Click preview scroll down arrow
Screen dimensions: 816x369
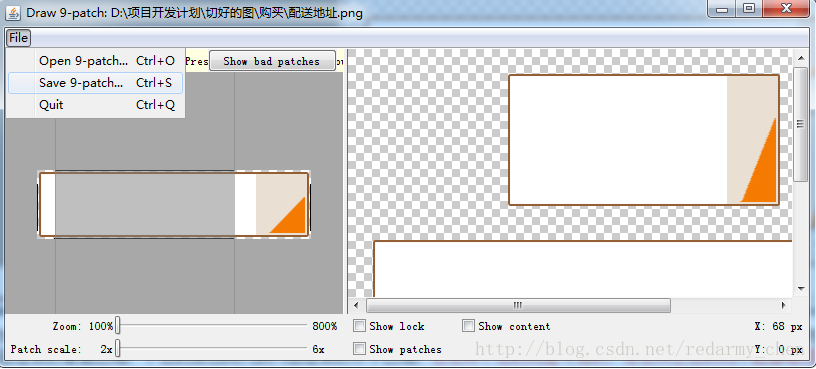[800, 289]
